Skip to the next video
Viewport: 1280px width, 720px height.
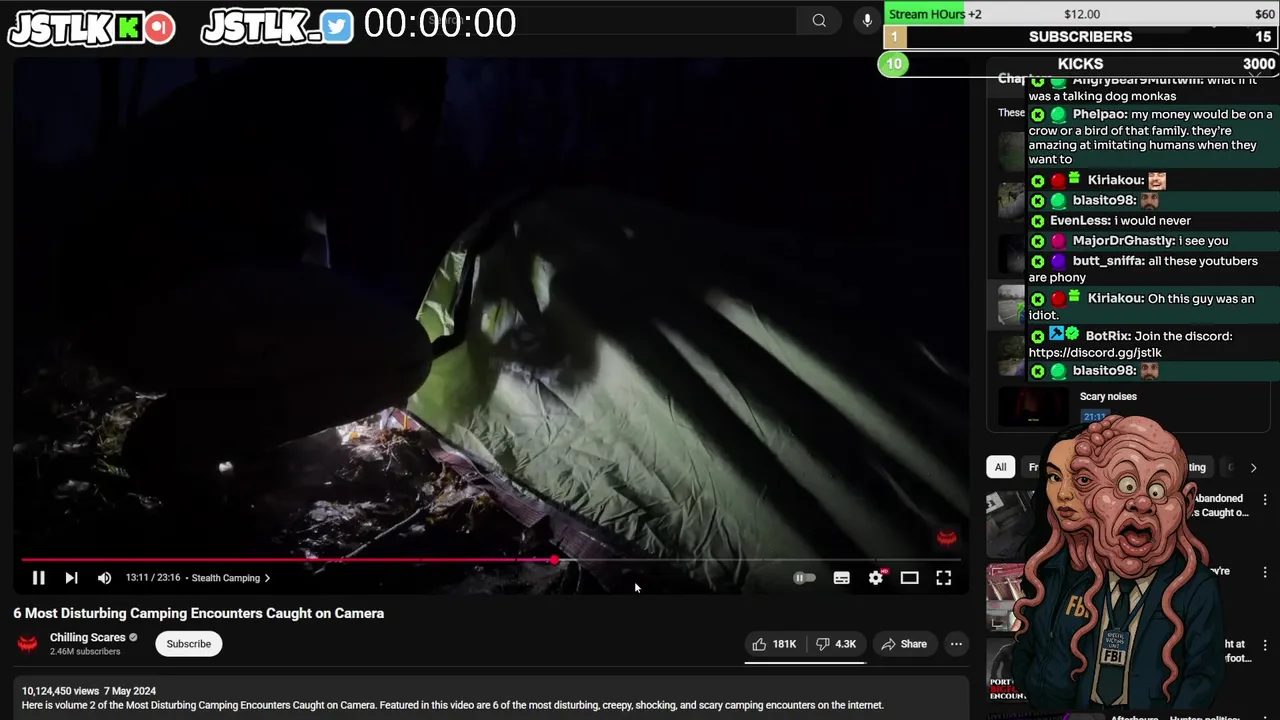coord(71,578)
